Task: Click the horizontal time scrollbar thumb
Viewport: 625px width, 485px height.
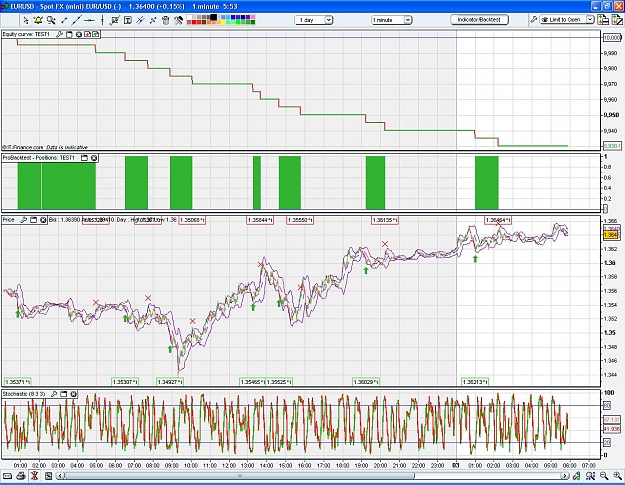Action: point(240,476)
